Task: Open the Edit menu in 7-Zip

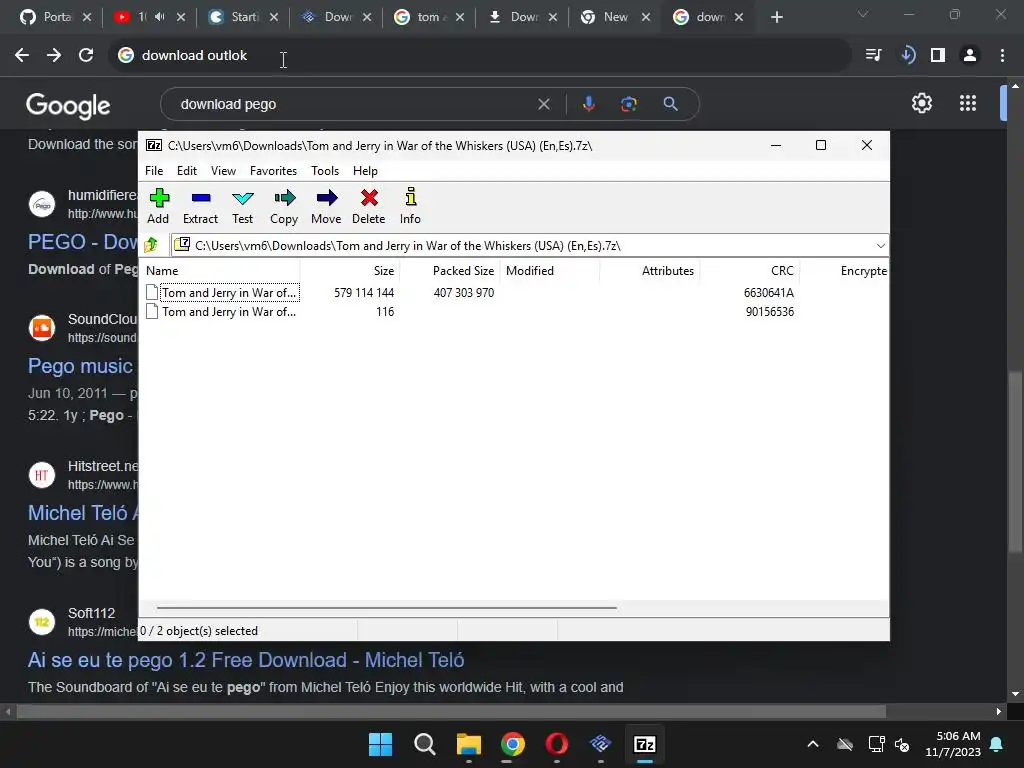Action: point(187,170)
